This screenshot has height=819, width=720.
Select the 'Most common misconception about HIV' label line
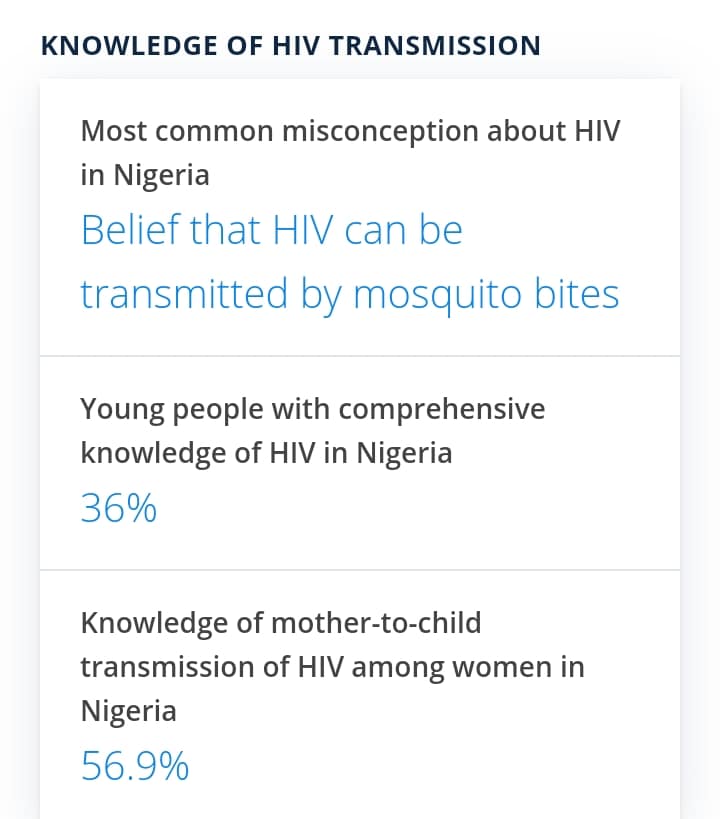[x=351, y=131]
